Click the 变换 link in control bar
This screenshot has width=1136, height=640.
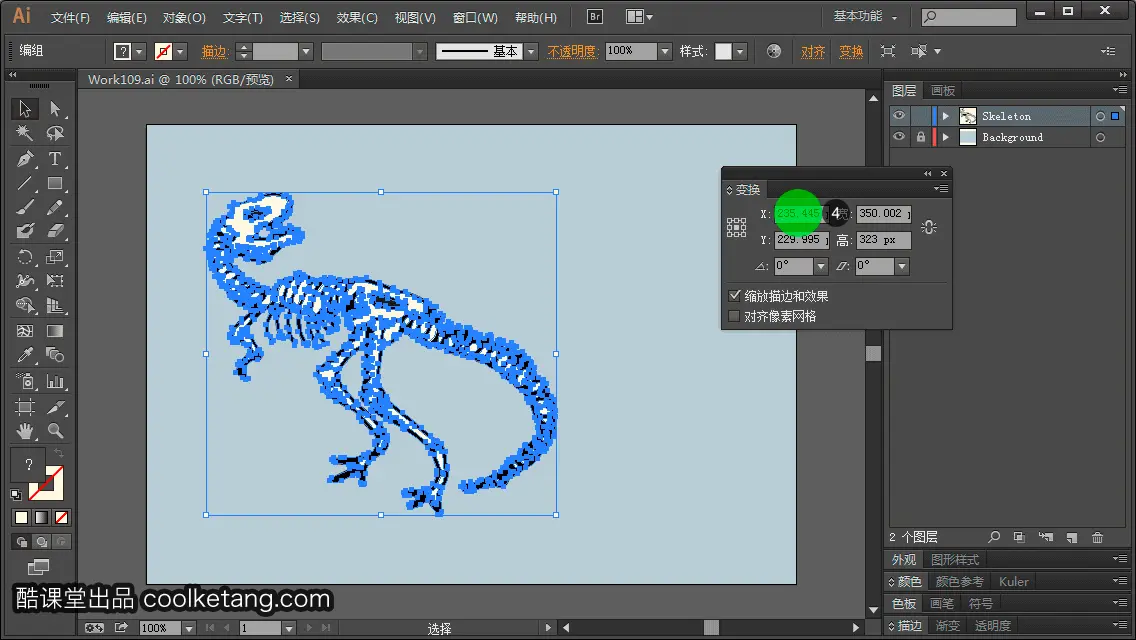[851, 51]
